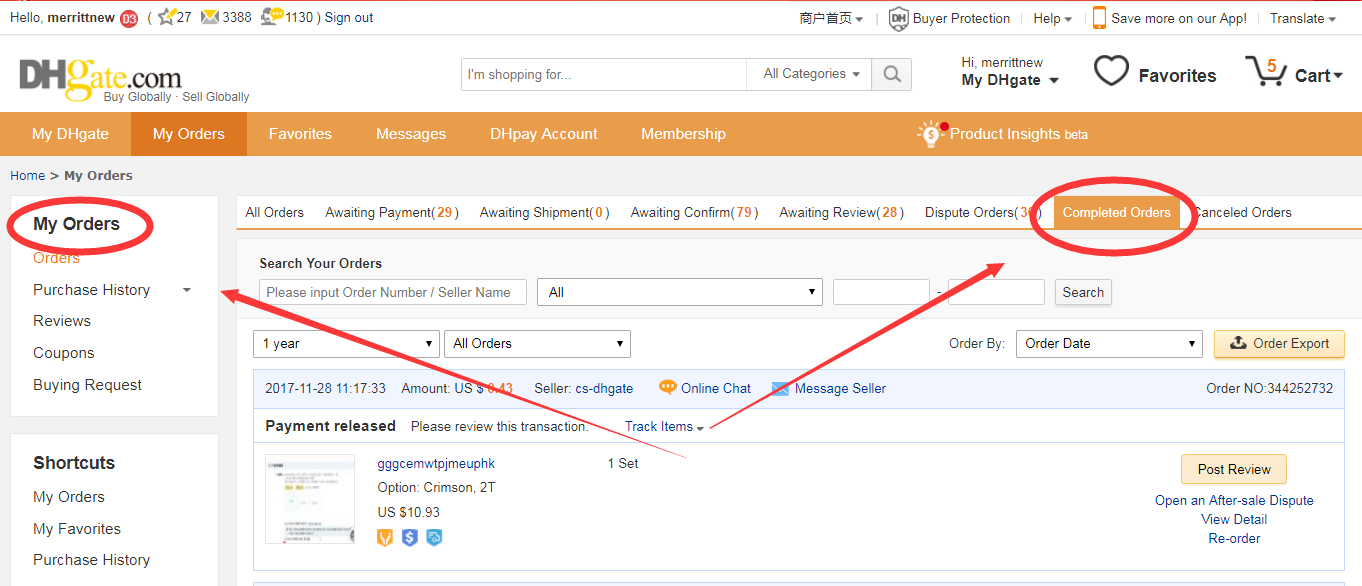1362x586 pixels.
Task: Expand Purchase History arrow in the My Orders sidebar
Action: coord(186,290)
